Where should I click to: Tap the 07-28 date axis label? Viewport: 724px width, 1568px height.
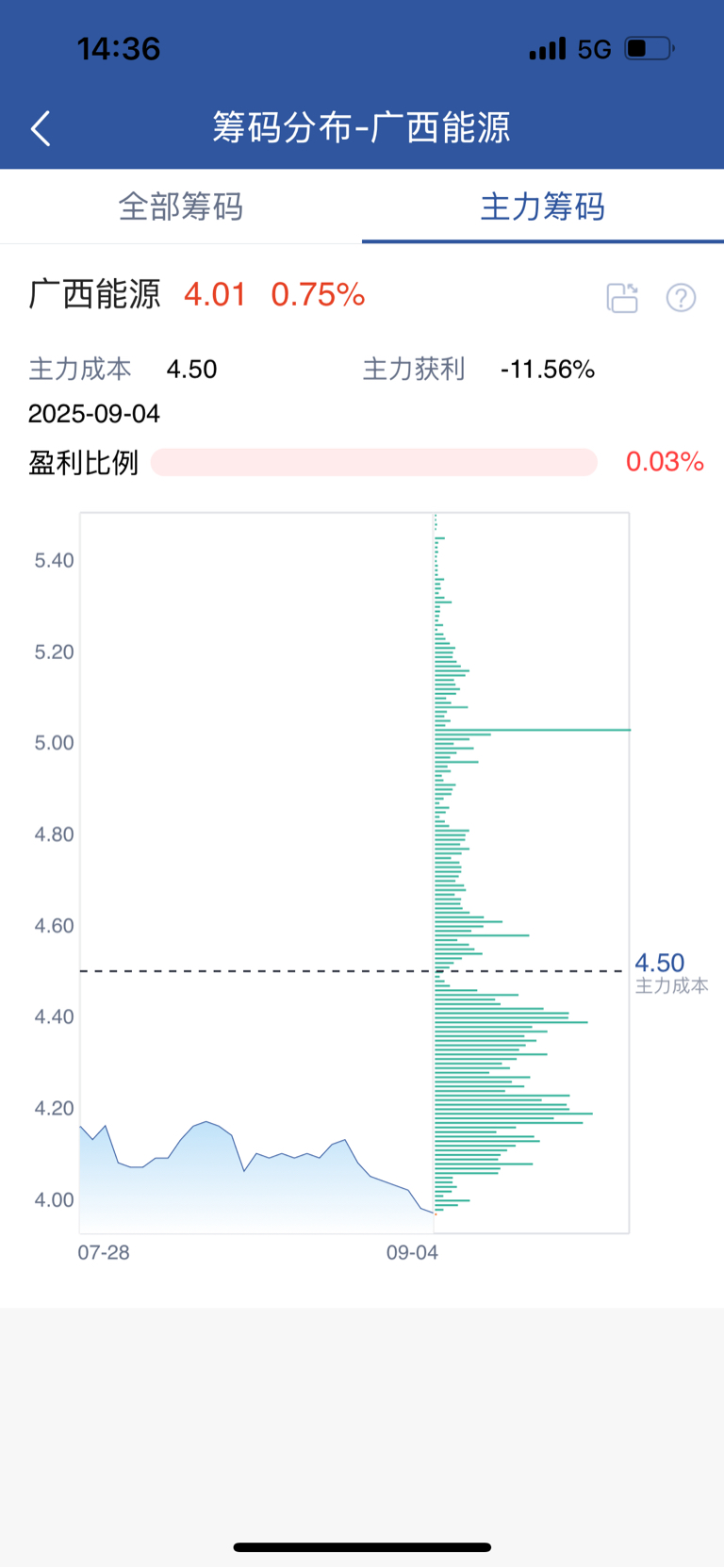[x=104, y=1252]
